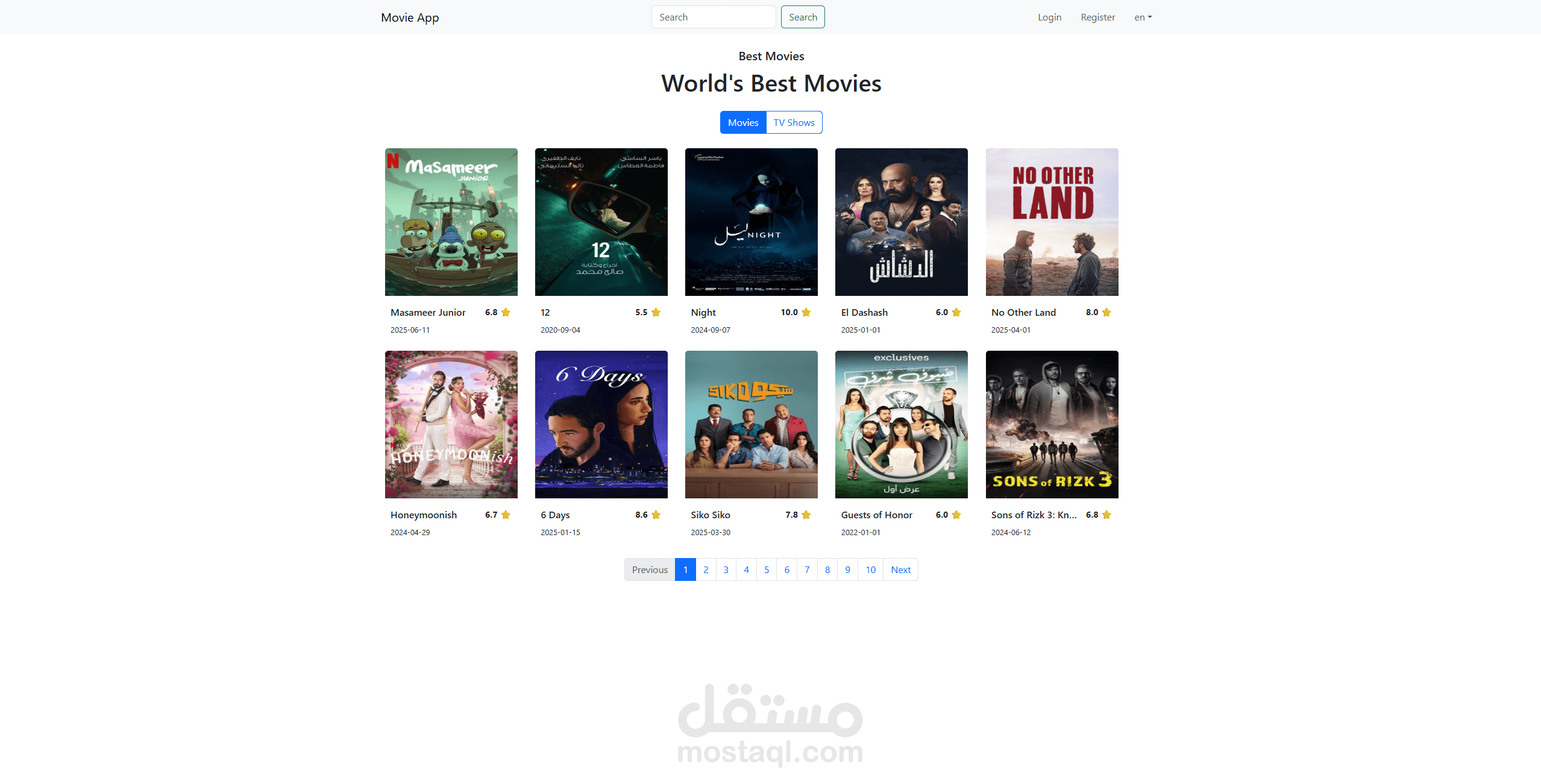
Task: Open the Masameer Junior poster
Action: 451,222
